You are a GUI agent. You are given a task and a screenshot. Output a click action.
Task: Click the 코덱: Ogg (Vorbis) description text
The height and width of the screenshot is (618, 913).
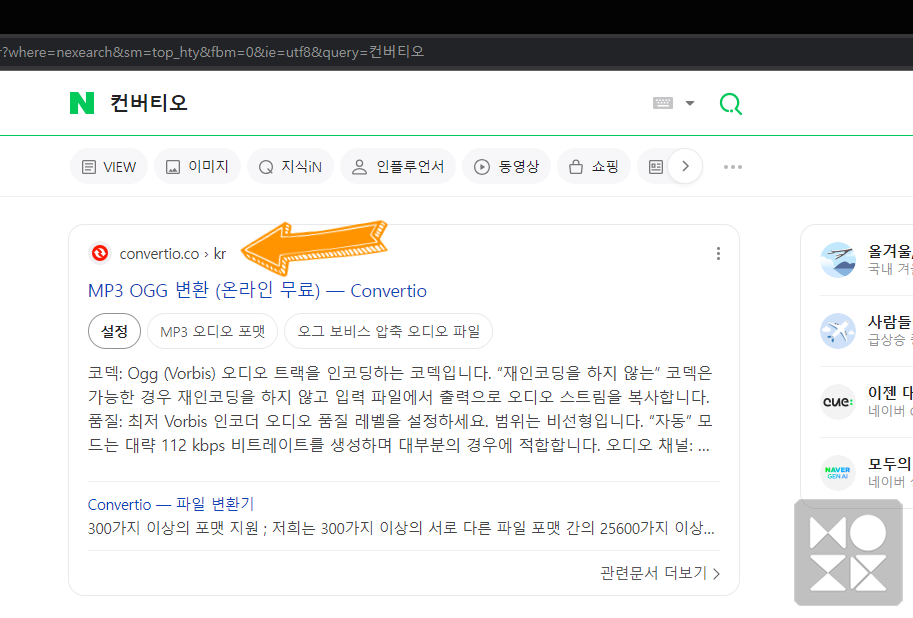coord(401,409)
